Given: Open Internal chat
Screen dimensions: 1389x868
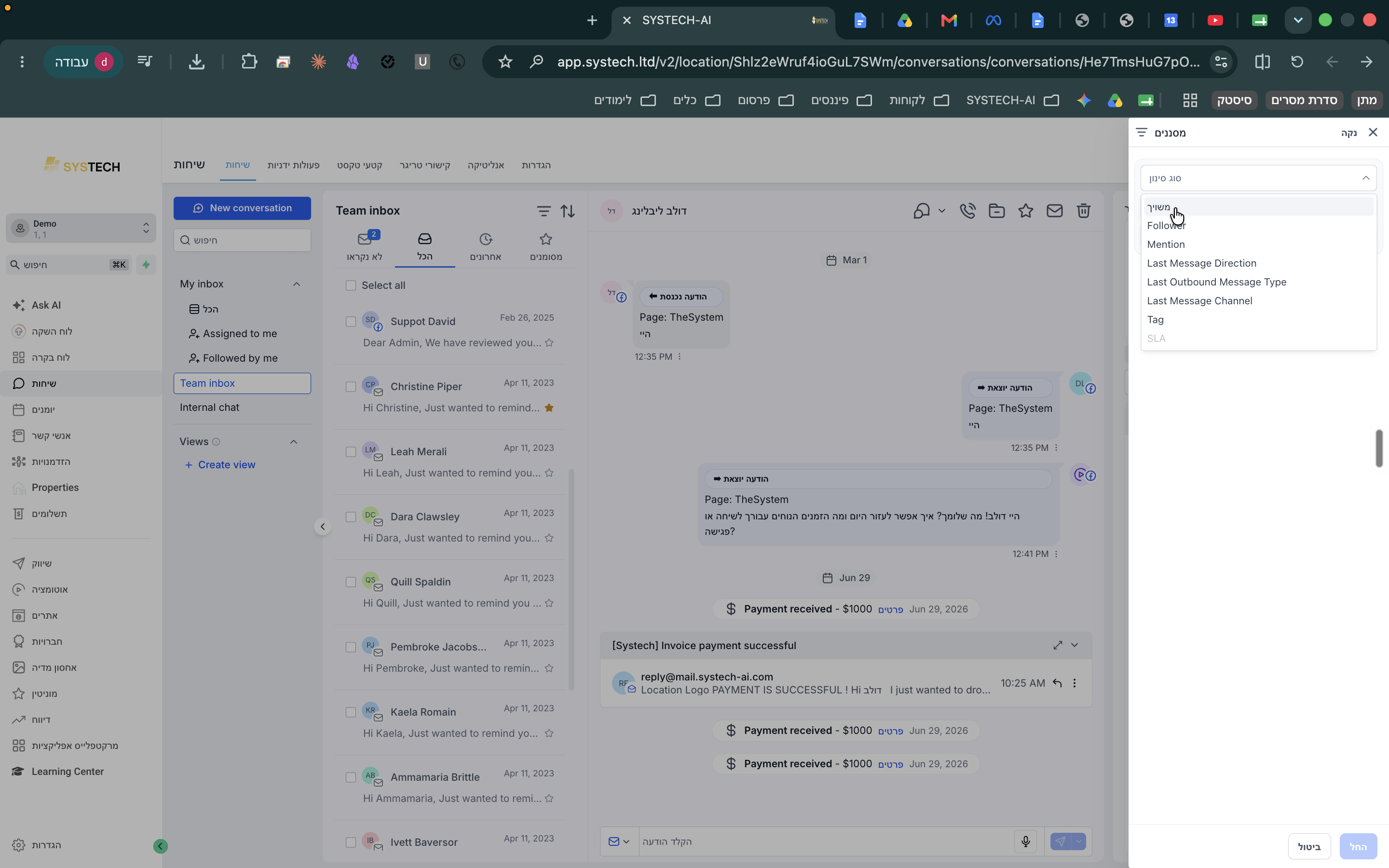Looking at the screenshot, I should pos(209,407).
